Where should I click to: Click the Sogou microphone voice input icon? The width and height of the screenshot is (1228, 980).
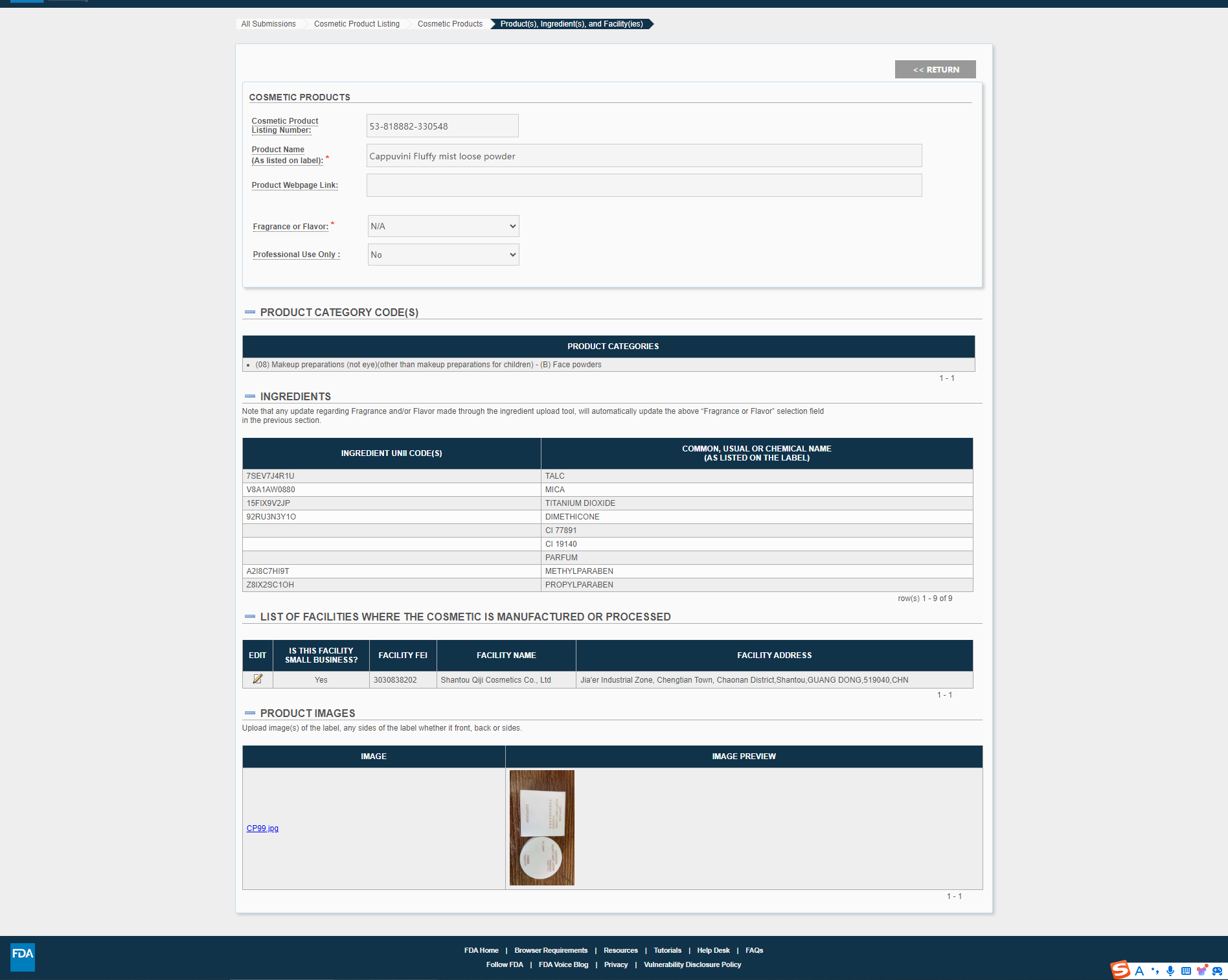click(1170, 970)
